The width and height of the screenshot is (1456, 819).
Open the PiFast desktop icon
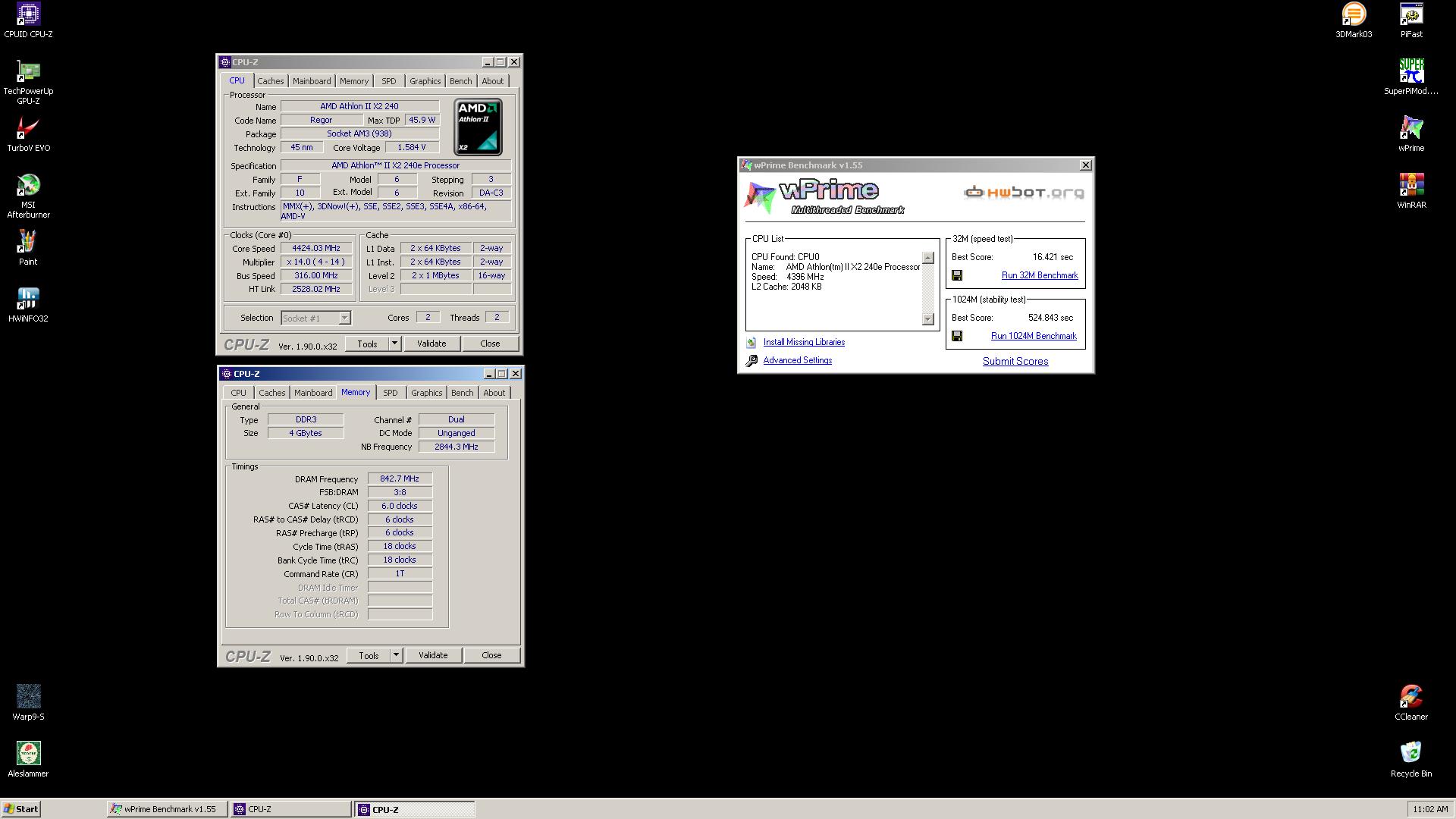point(1411,20)
